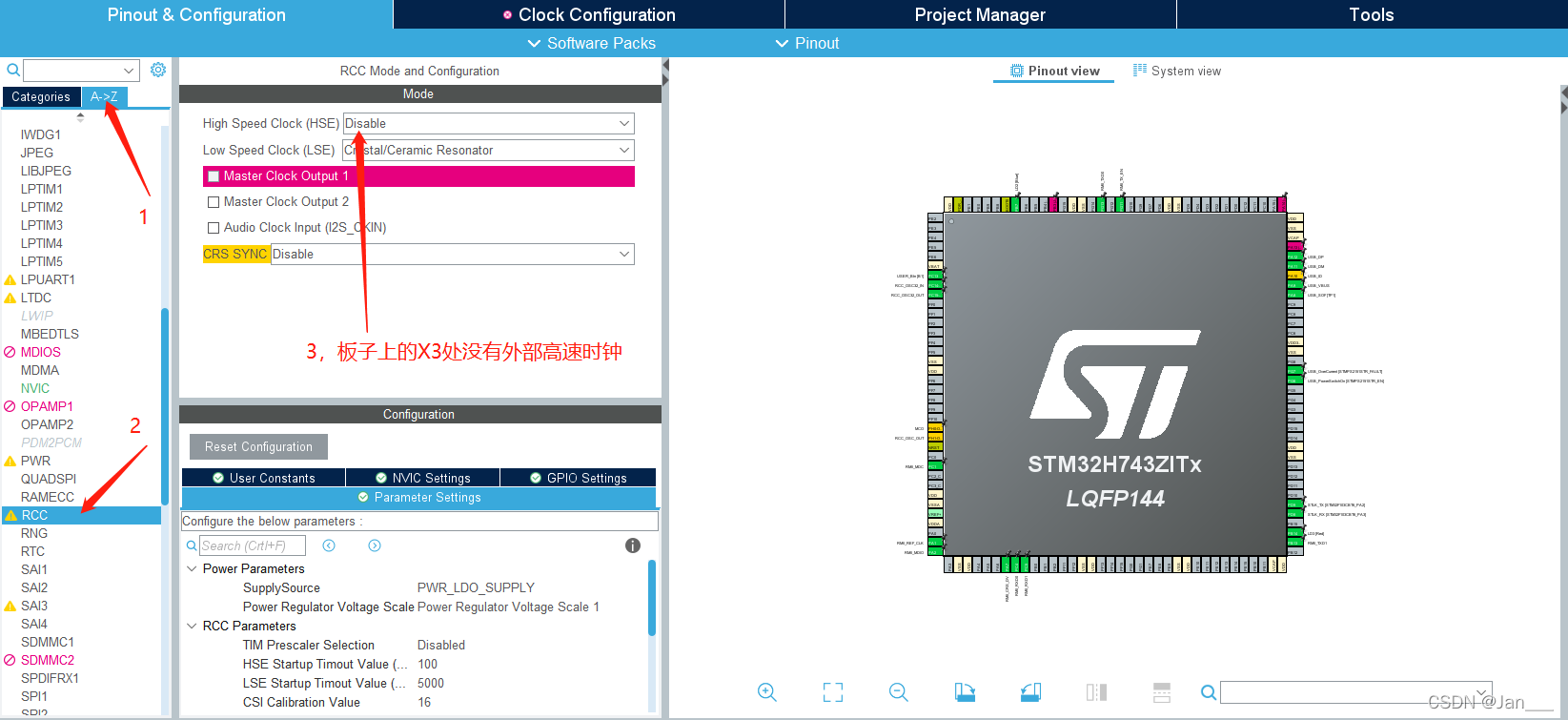
Task: Click the LSE Startup Timout value 5000
Action: (x=431, y=683)
